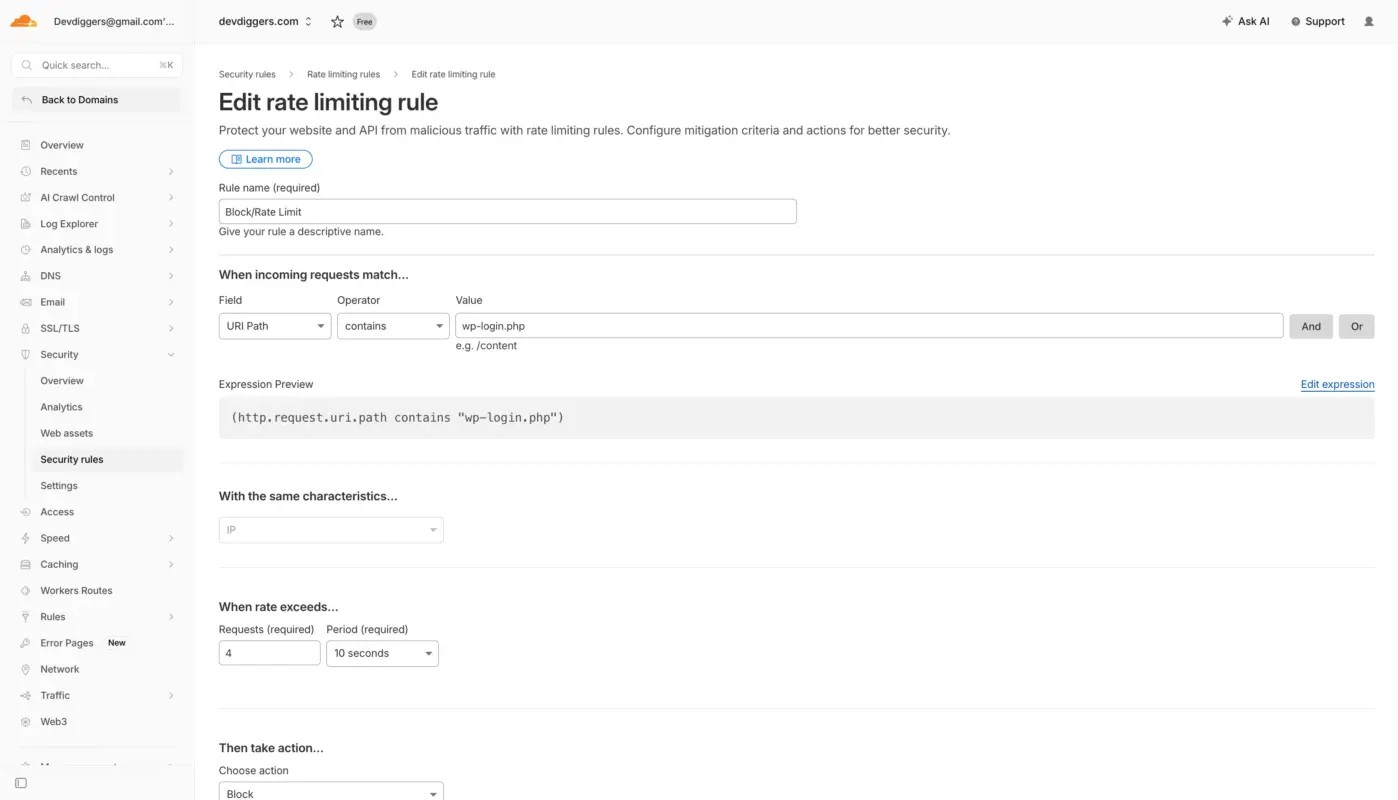The image size is (1398, 800).
Task: Expand the Rules section chevron
Action: pos(171,617)
